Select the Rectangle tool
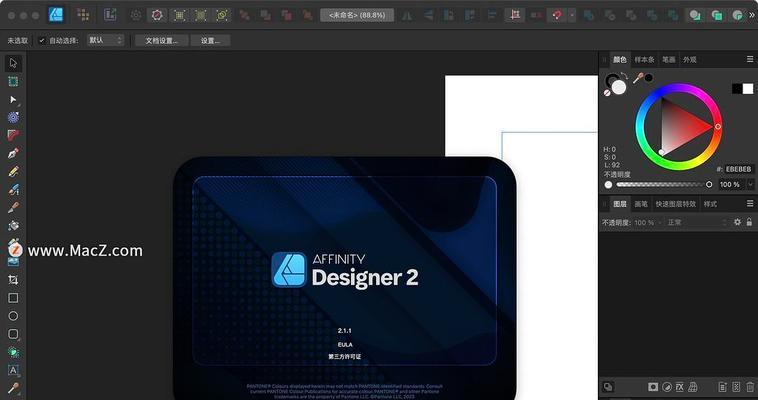The image size is (758, 400). [13, 298]
